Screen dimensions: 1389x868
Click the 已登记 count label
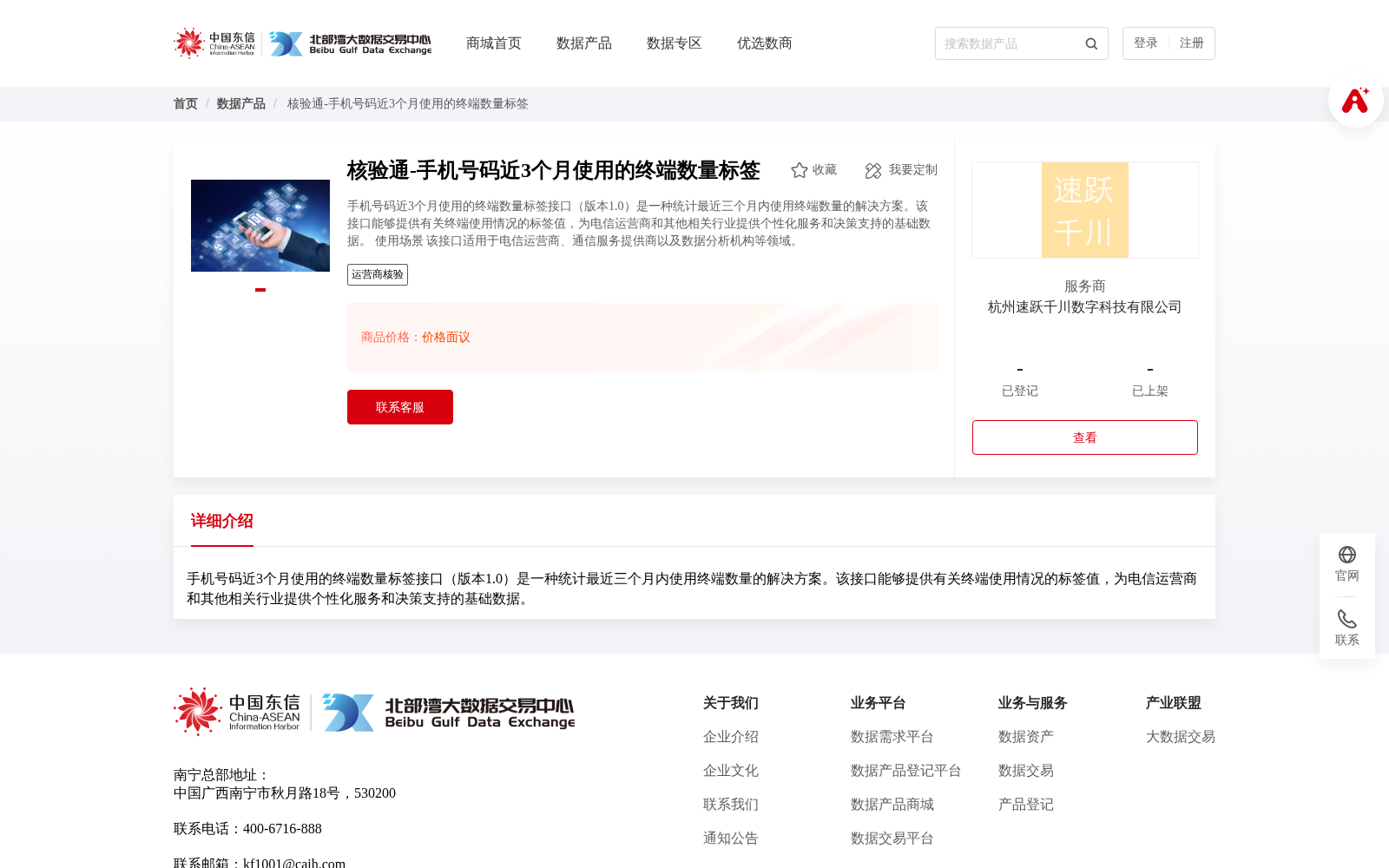tap(1020, 391)
